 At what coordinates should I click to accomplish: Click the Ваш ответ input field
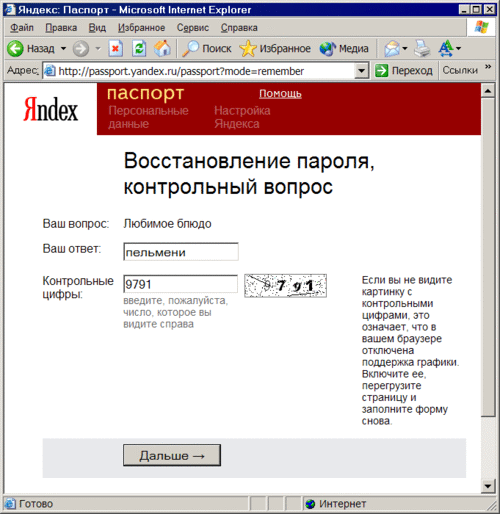tap(181, 252)
